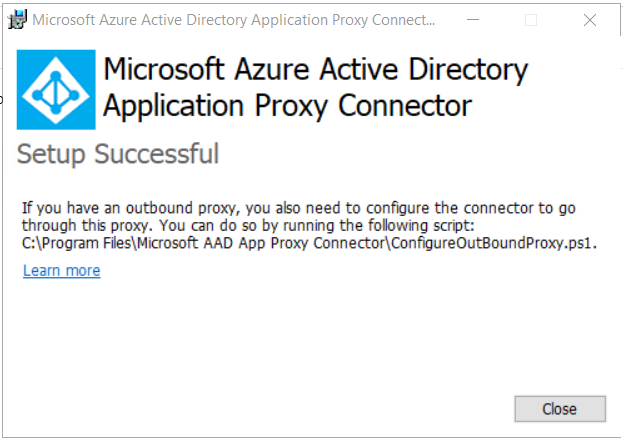Click the window title text in the title bar
This screenshot has height=441, width=623.
point(234,20)
